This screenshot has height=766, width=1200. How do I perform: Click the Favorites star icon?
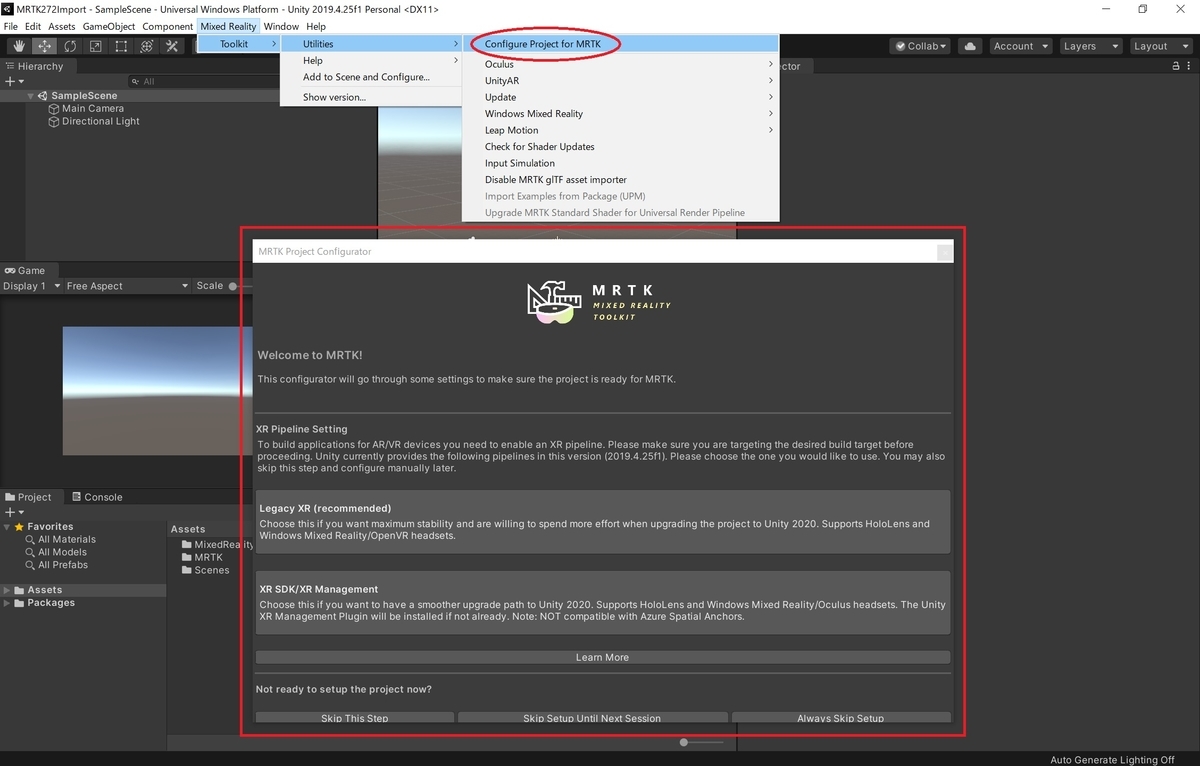point(19,526)
